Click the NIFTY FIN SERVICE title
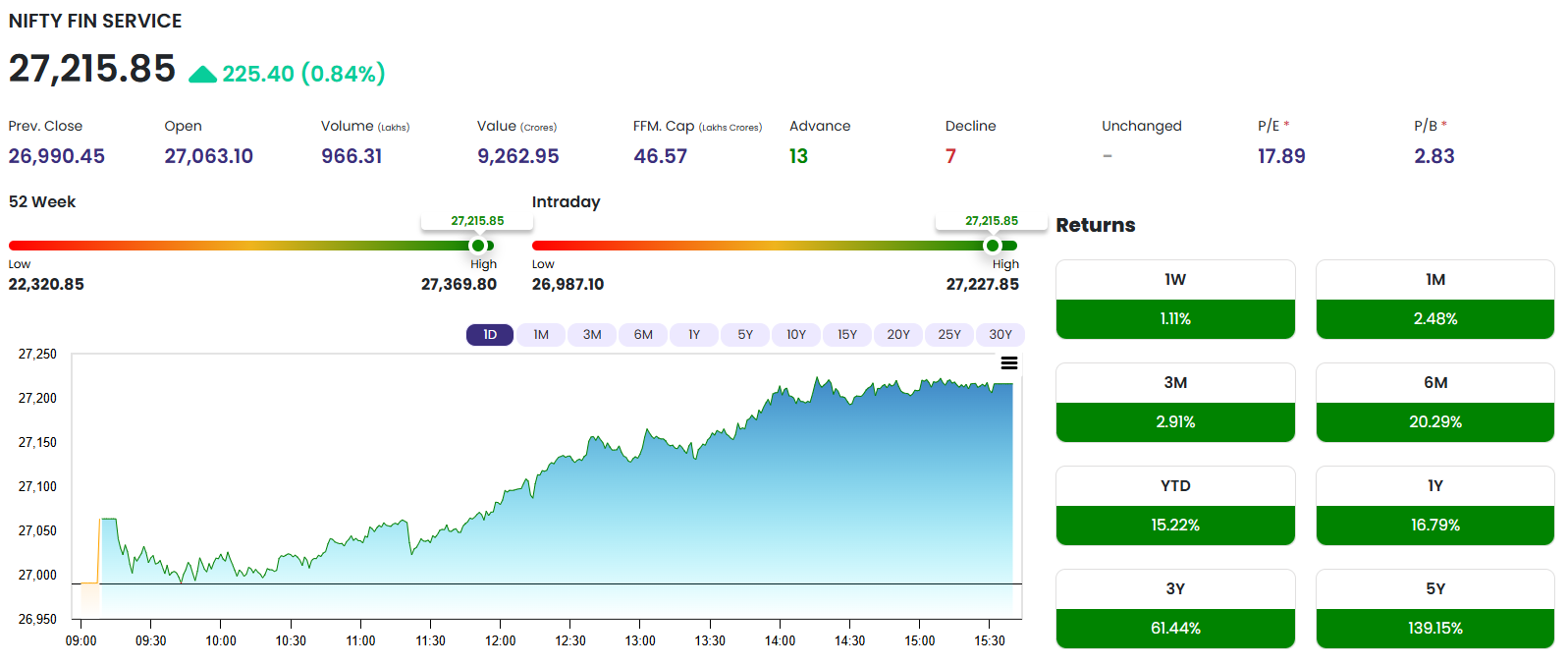 click(95, 21)
